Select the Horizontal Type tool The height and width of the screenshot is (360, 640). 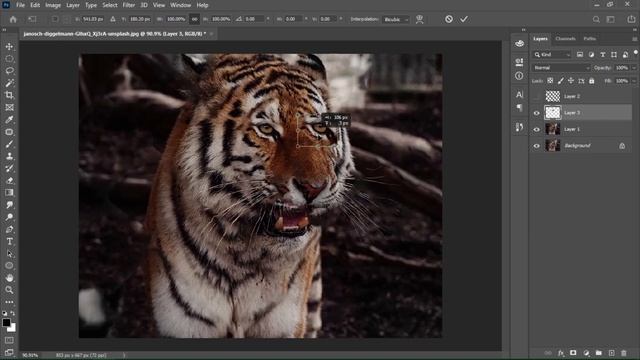(x=9, y=242)
